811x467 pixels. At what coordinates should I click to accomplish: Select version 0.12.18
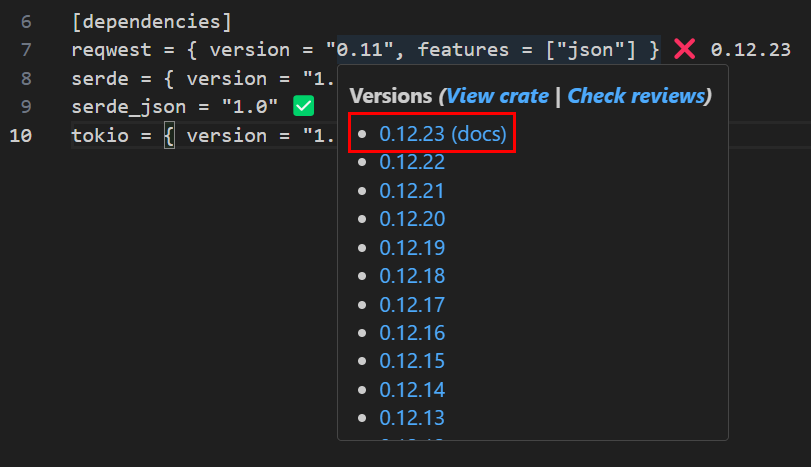coord(412,276)
